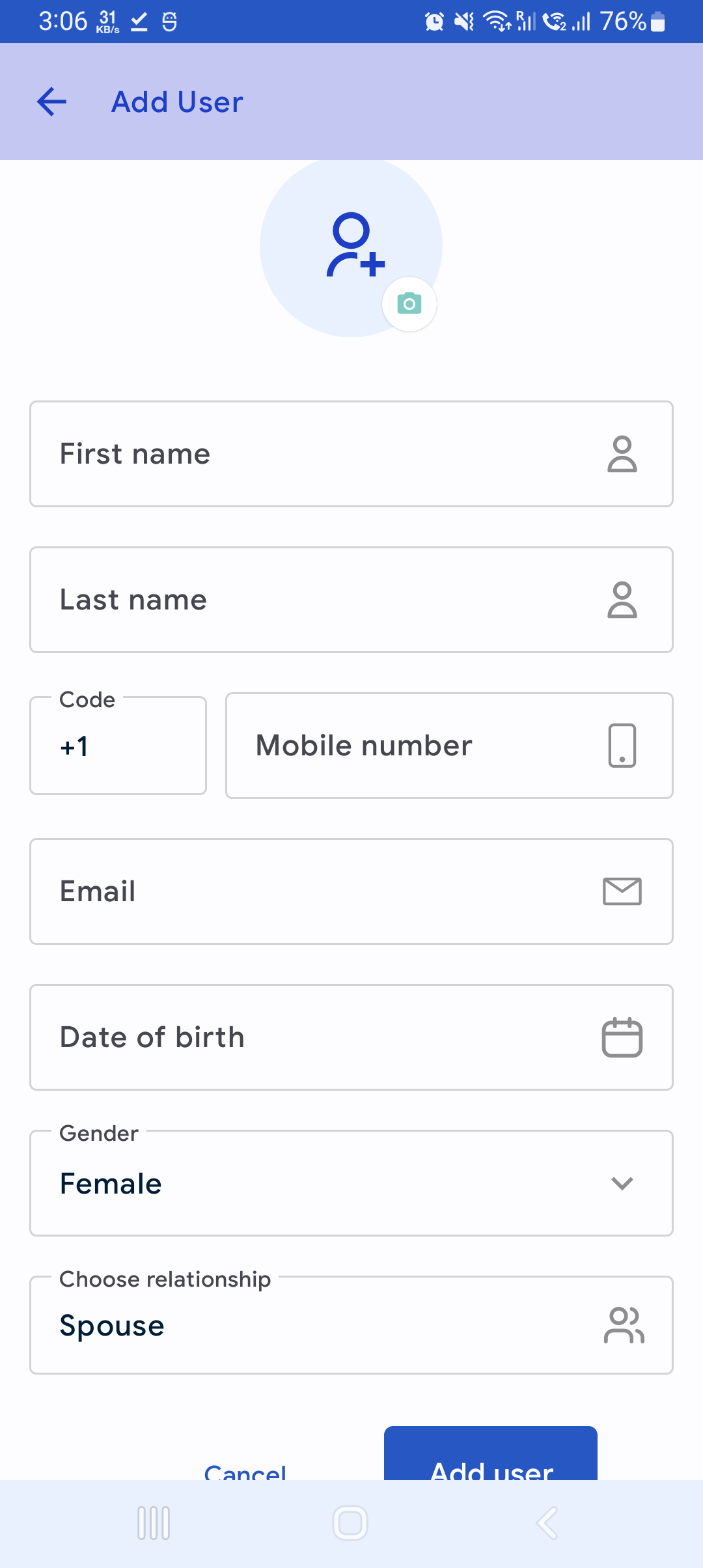Click the Add user button
This screenshot has width=703, height=1568.
491,1453
